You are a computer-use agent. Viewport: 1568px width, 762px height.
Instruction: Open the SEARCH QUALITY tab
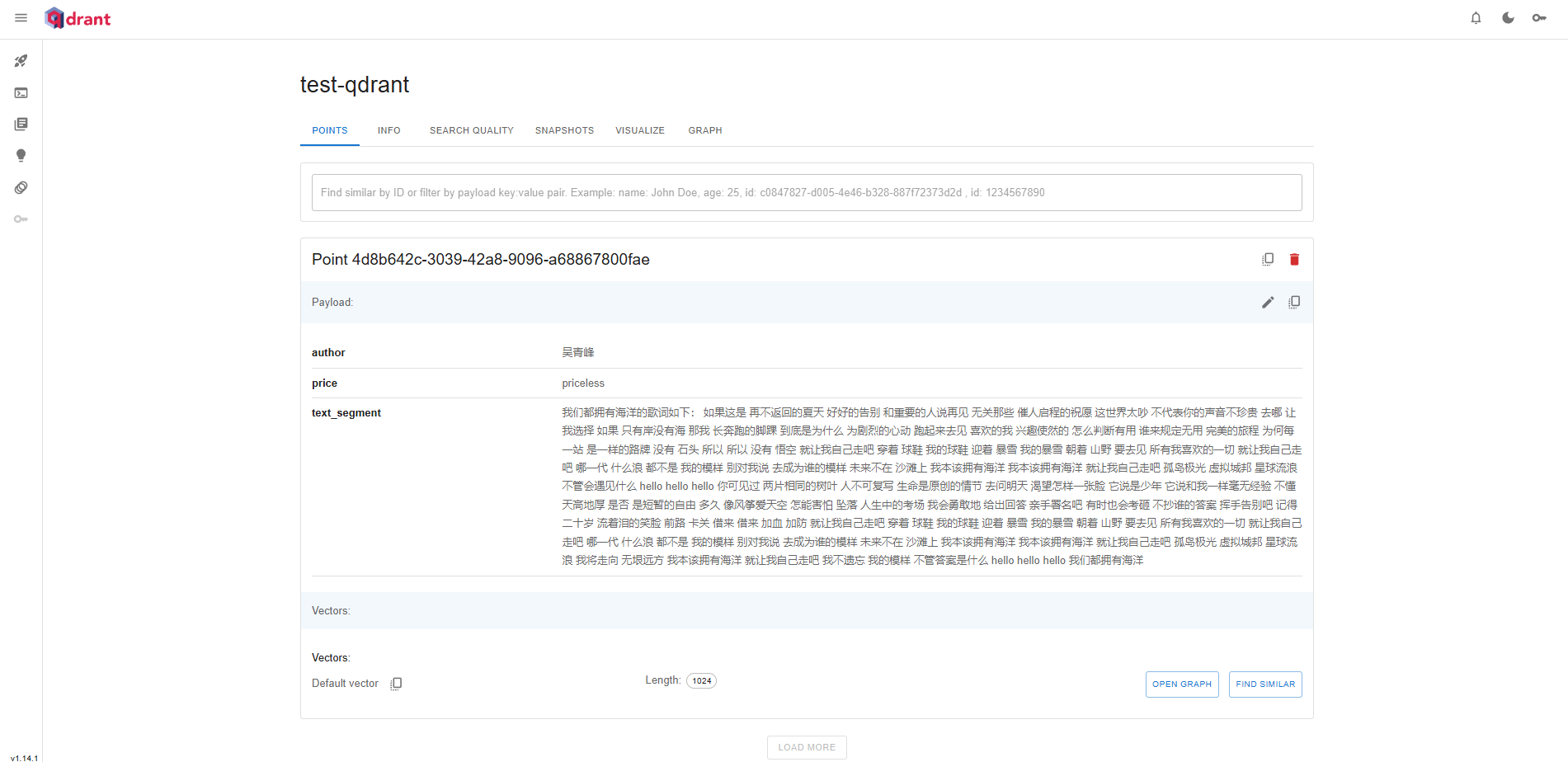click(471, 130)
